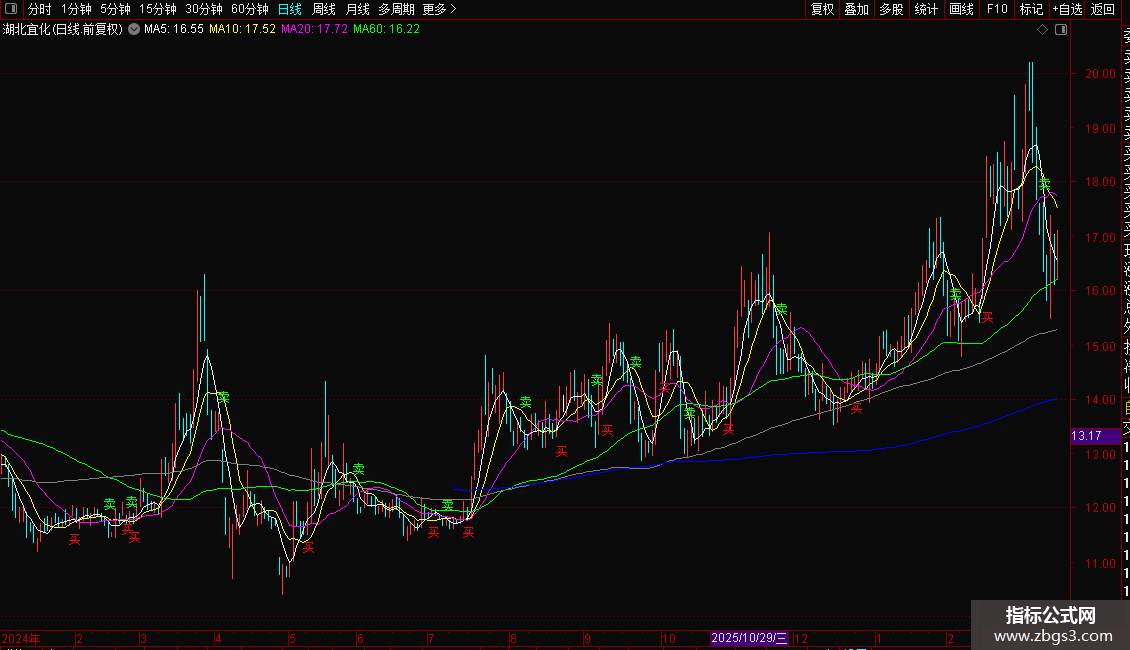Click the 2025/10/29 date marker on timeline
Image resolution: width=1130 pixels, height=650 pixels.
pos(749,638)
